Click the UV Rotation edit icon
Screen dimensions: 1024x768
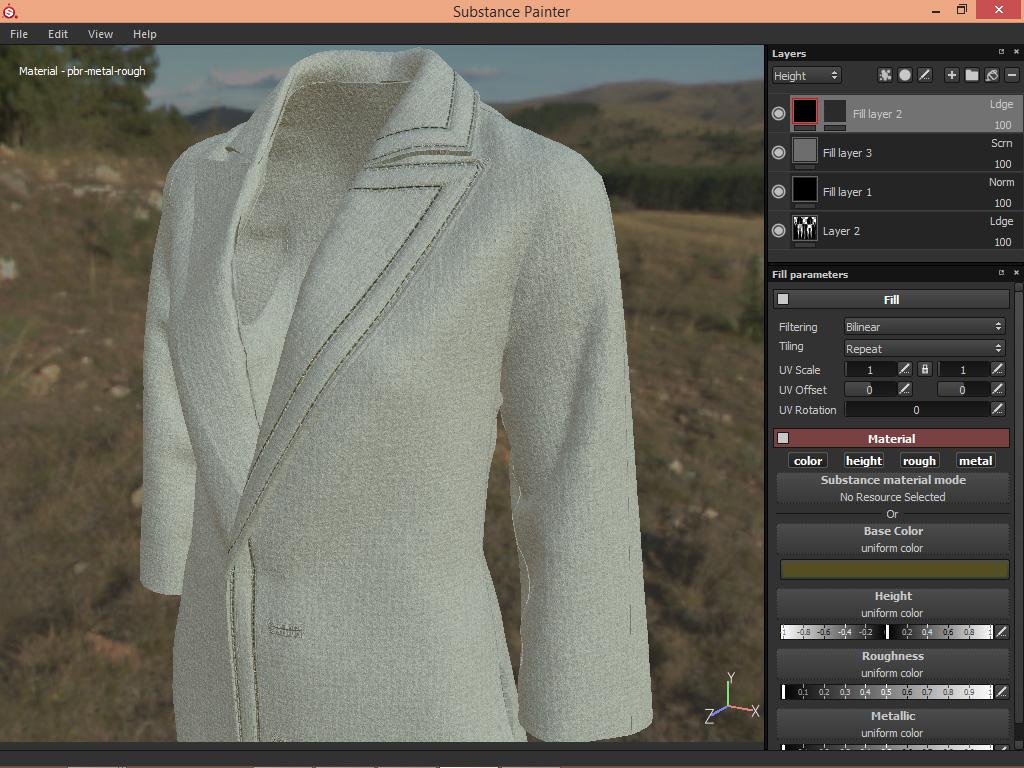click(997, 409)
